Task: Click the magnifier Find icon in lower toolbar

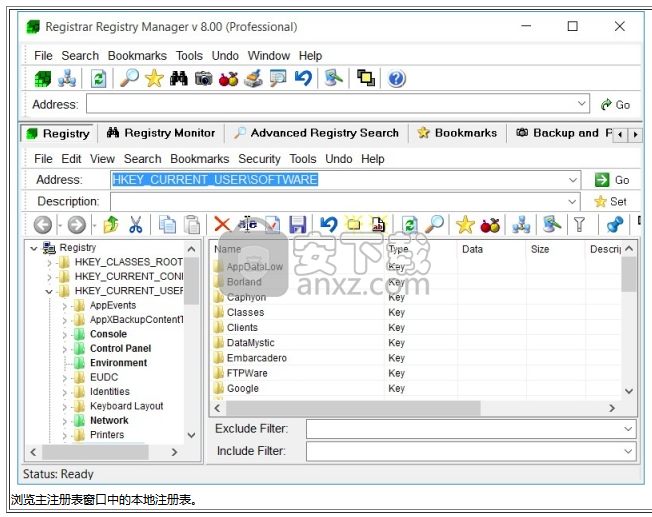Action: tap(435, 225)
